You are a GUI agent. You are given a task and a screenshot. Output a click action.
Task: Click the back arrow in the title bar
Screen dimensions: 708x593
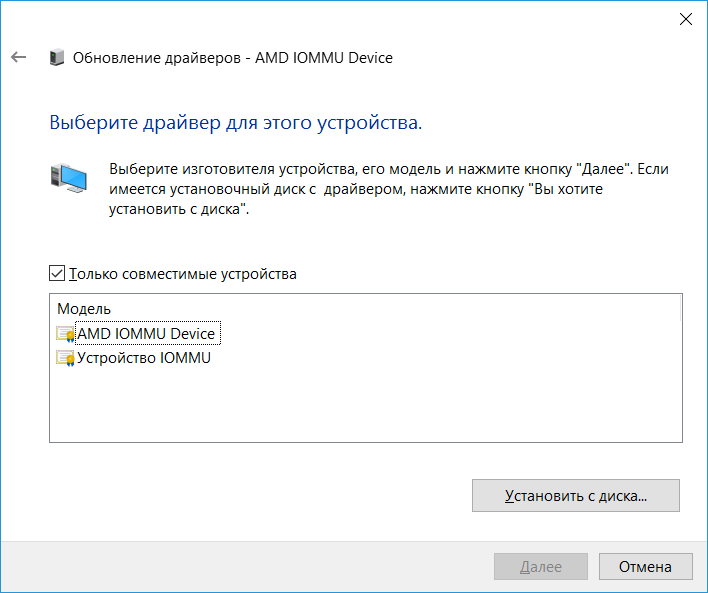pyautogui.click(x=18, y=58)
